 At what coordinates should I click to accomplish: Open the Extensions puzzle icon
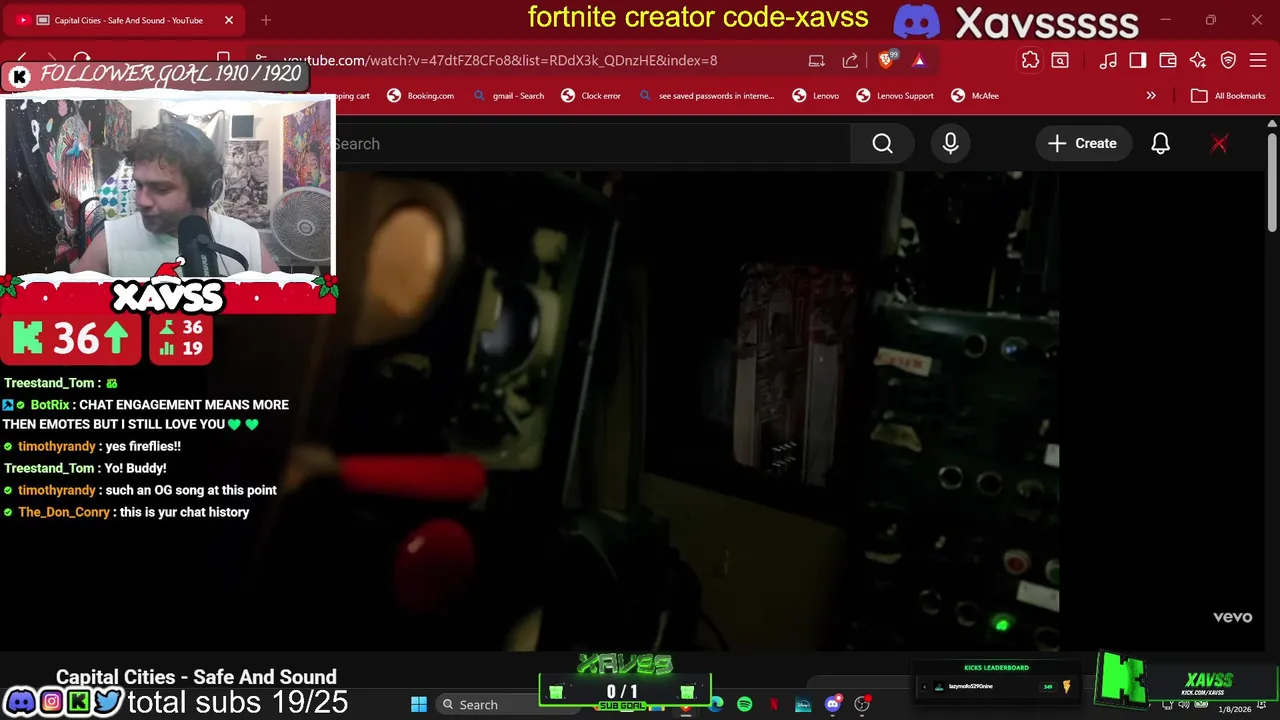[x=1030, y=60]
